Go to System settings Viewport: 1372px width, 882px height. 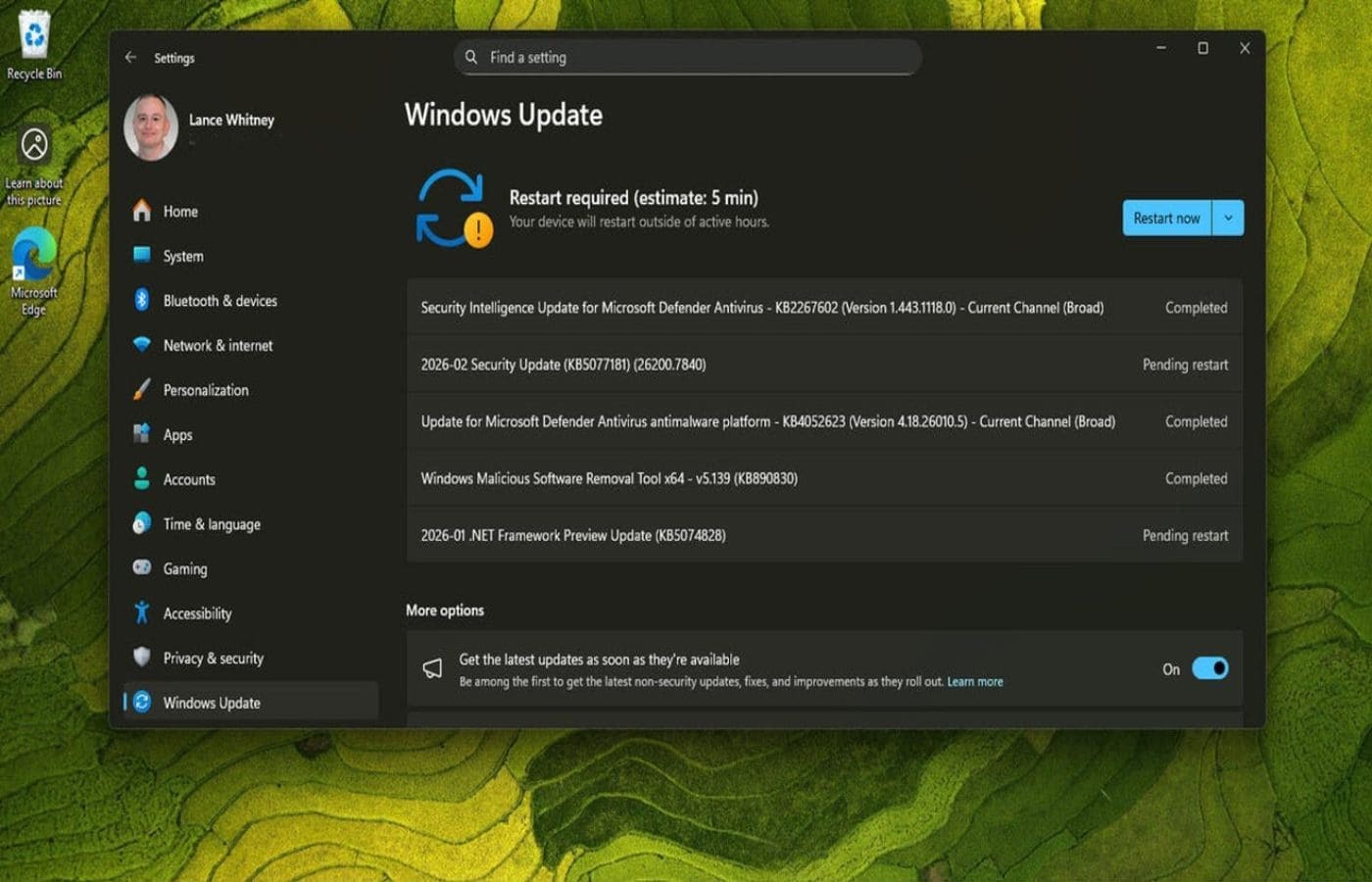click(x=251, y=256)
